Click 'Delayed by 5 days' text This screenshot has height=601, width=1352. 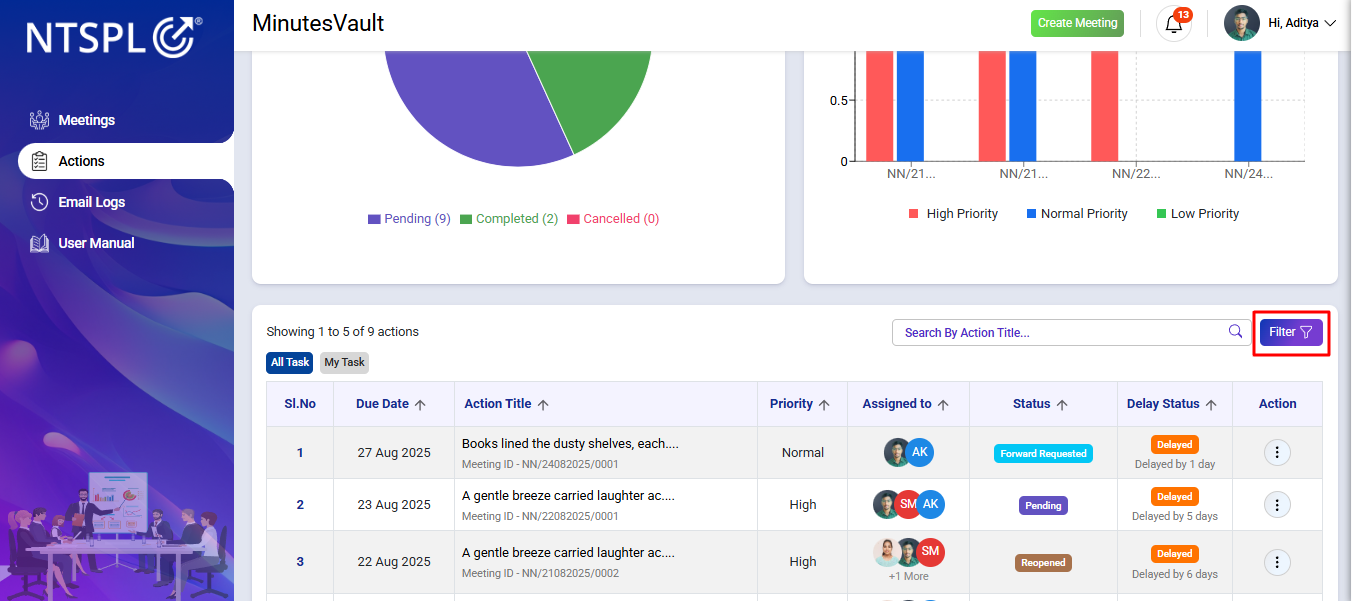click(x=1175, y=516)
